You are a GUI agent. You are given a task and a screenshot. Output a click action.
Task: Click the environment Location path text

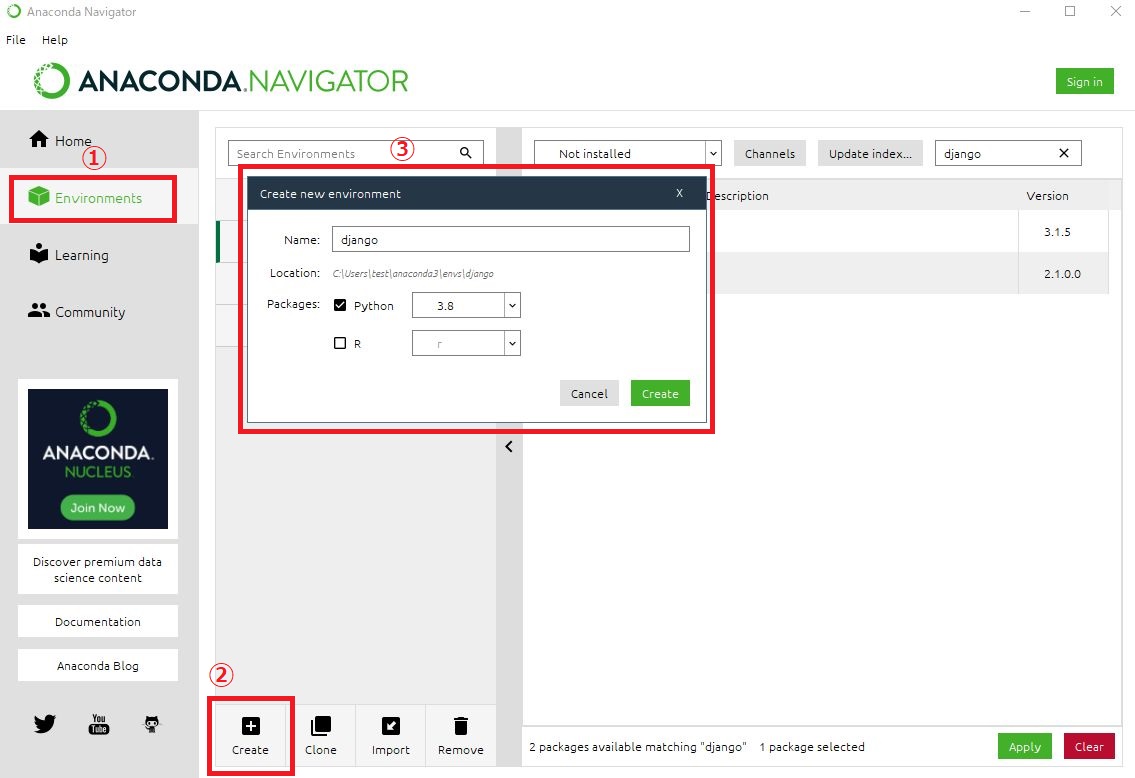413,274
